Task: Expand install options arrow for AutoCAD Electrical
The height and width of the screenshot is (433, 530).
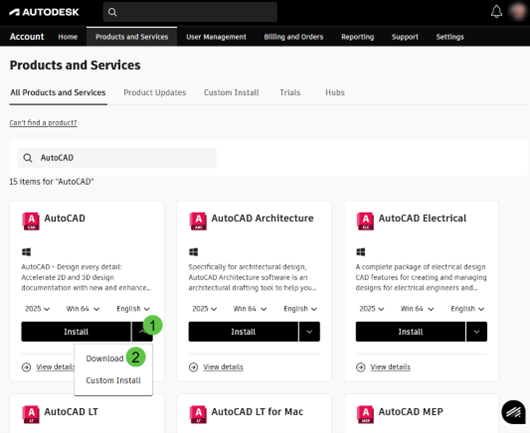Action: coord(477,332)
